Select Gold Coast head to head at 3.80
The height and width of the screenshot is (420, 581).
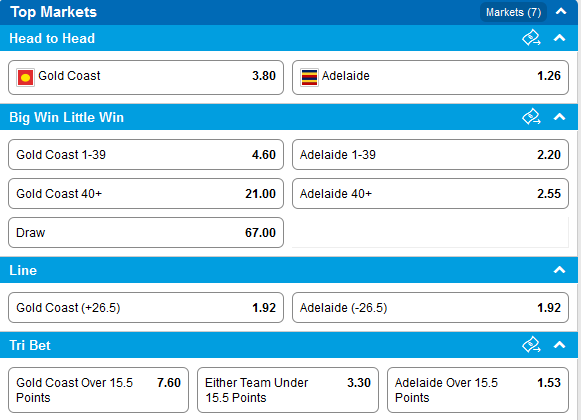146,77
